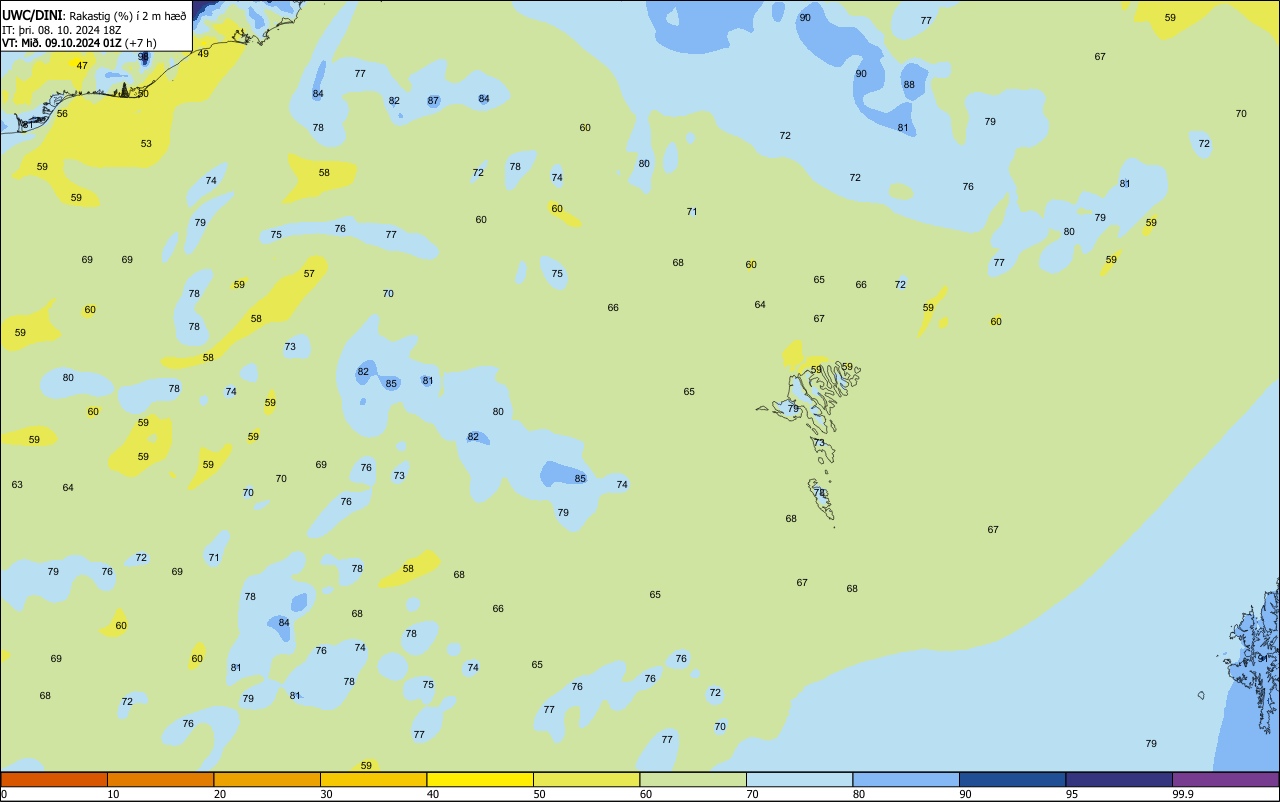Click the map value 47
The width and height of the screenshot is (1280, 802).
pyautogui.click(x=82, y=66)
